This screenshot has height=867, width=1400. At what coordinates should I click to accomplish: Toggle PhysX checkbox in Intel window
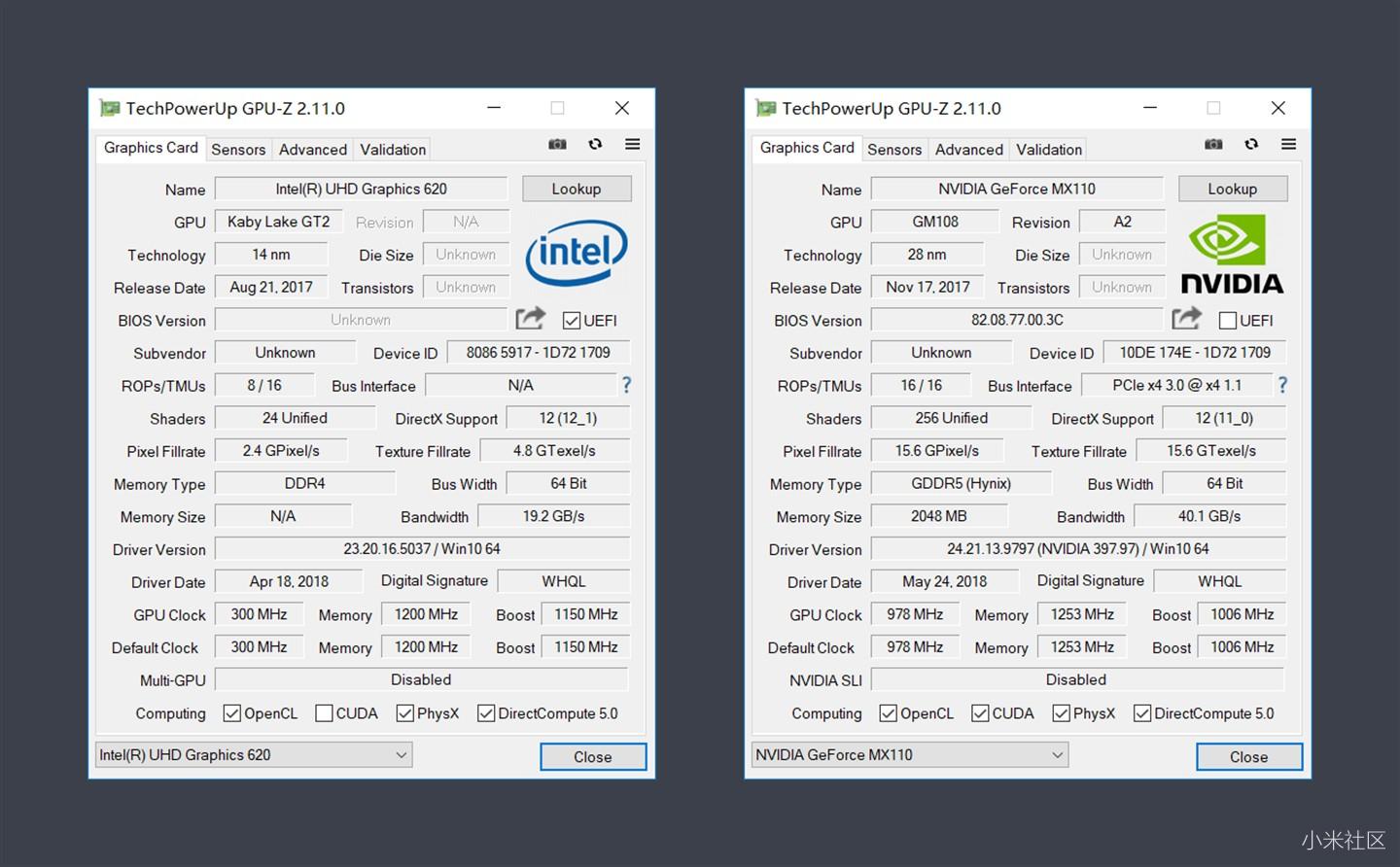[405, 713]
